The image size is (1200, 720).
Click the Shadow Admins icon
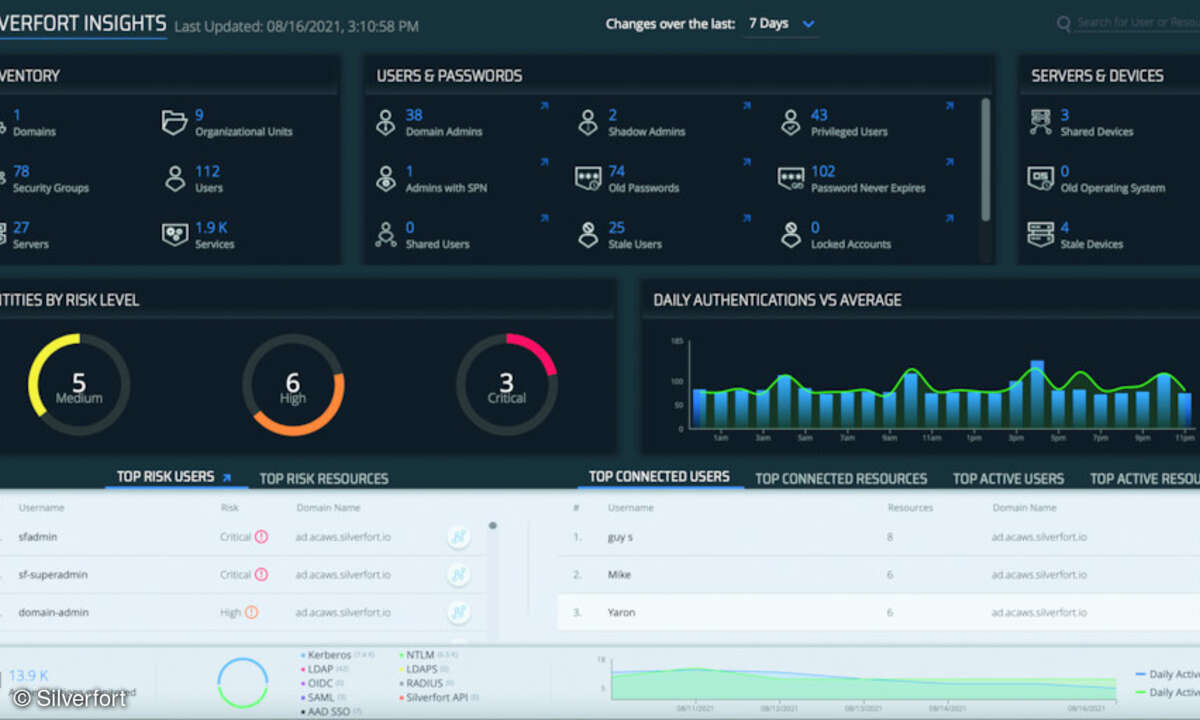pyautogui.click(x=588, y=122)
